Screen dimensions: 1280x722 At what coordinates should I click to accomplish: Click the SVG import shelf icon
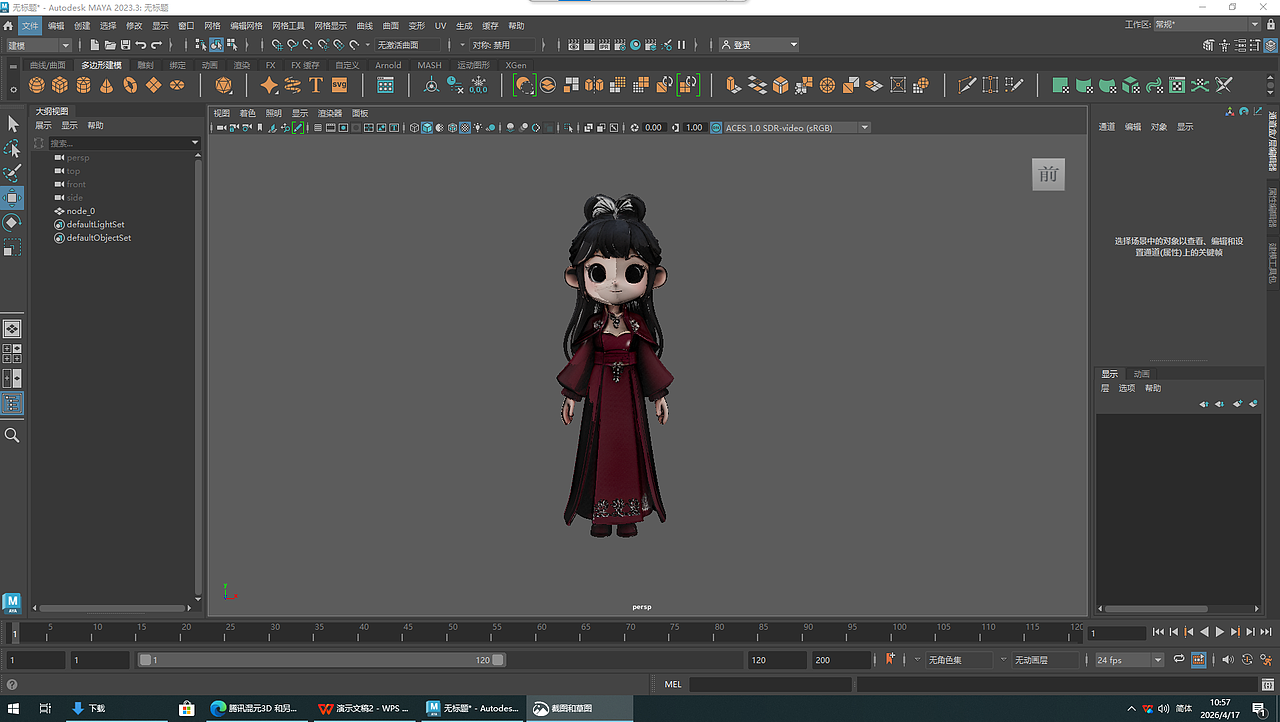tap(339, 85)
